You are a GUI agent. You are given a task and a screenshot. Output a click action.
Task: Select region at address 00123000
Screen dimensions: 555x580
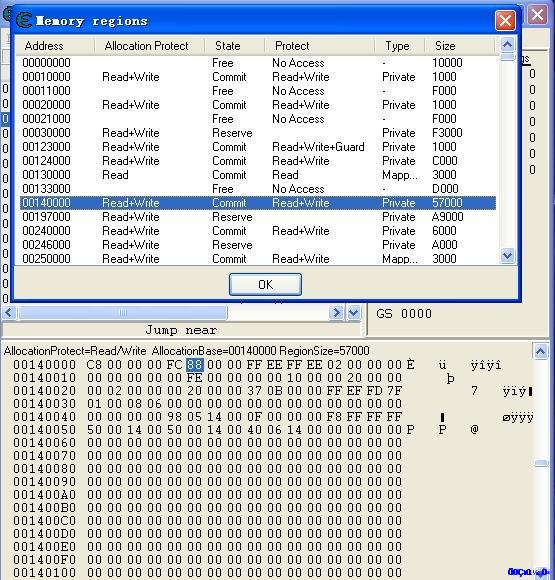click(x=258, y=147)
